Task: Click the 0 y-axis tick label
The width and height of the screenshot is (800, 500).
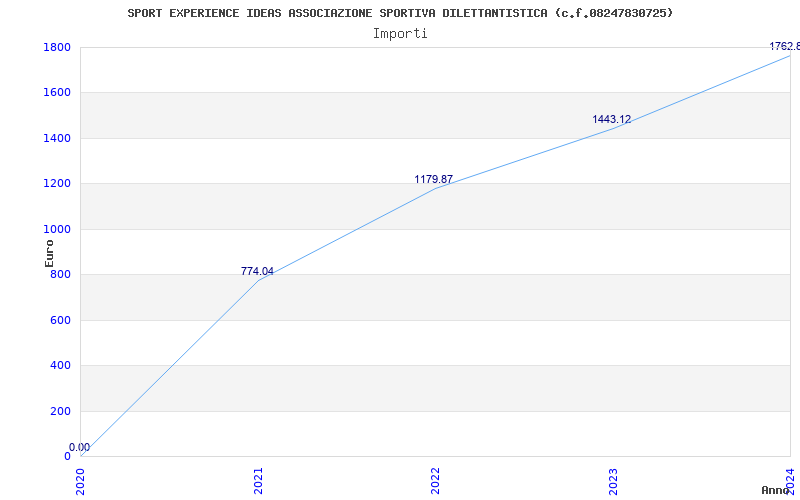Action: point(67,456)
